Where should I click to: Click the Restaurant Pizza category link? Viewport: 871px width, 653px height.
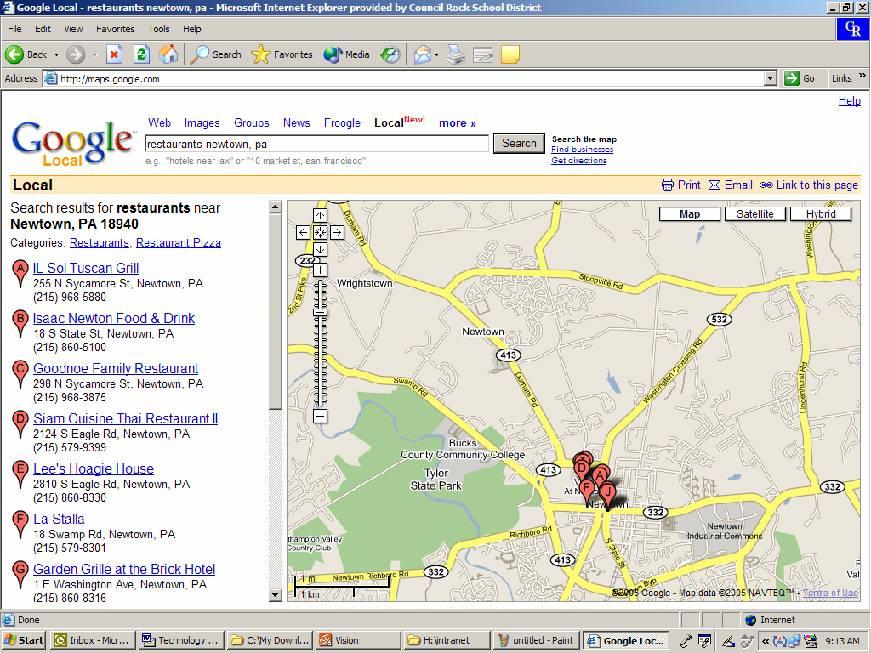(178, 243)
